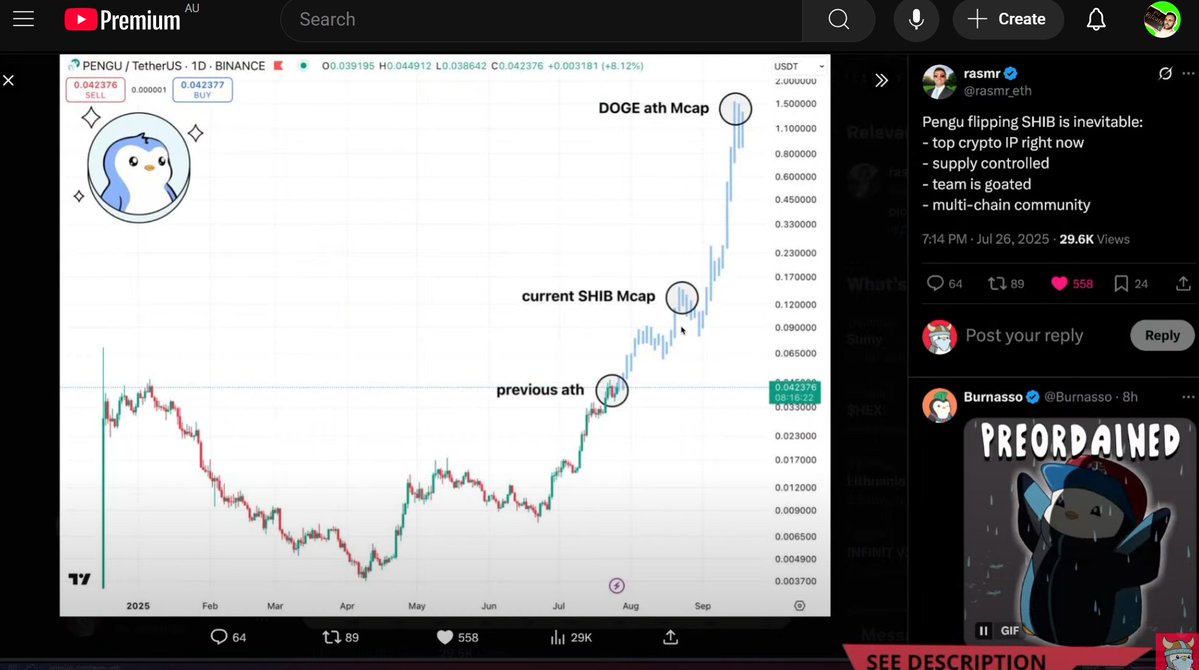Click the lightning event marker near Aug
This screenshot has height=670, width=1199.
616,586
